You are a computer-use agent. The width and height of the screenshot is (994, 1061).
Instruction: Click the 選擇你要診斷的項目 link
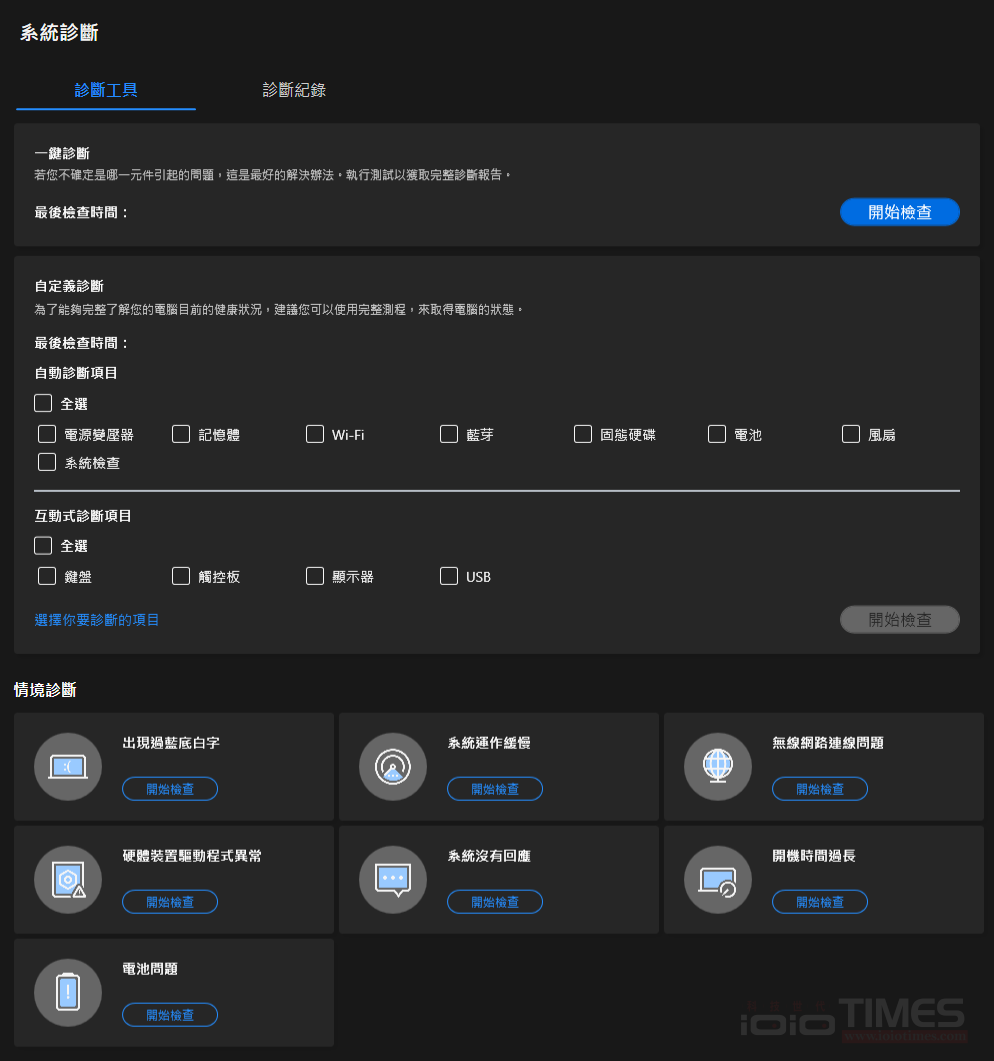97,620
